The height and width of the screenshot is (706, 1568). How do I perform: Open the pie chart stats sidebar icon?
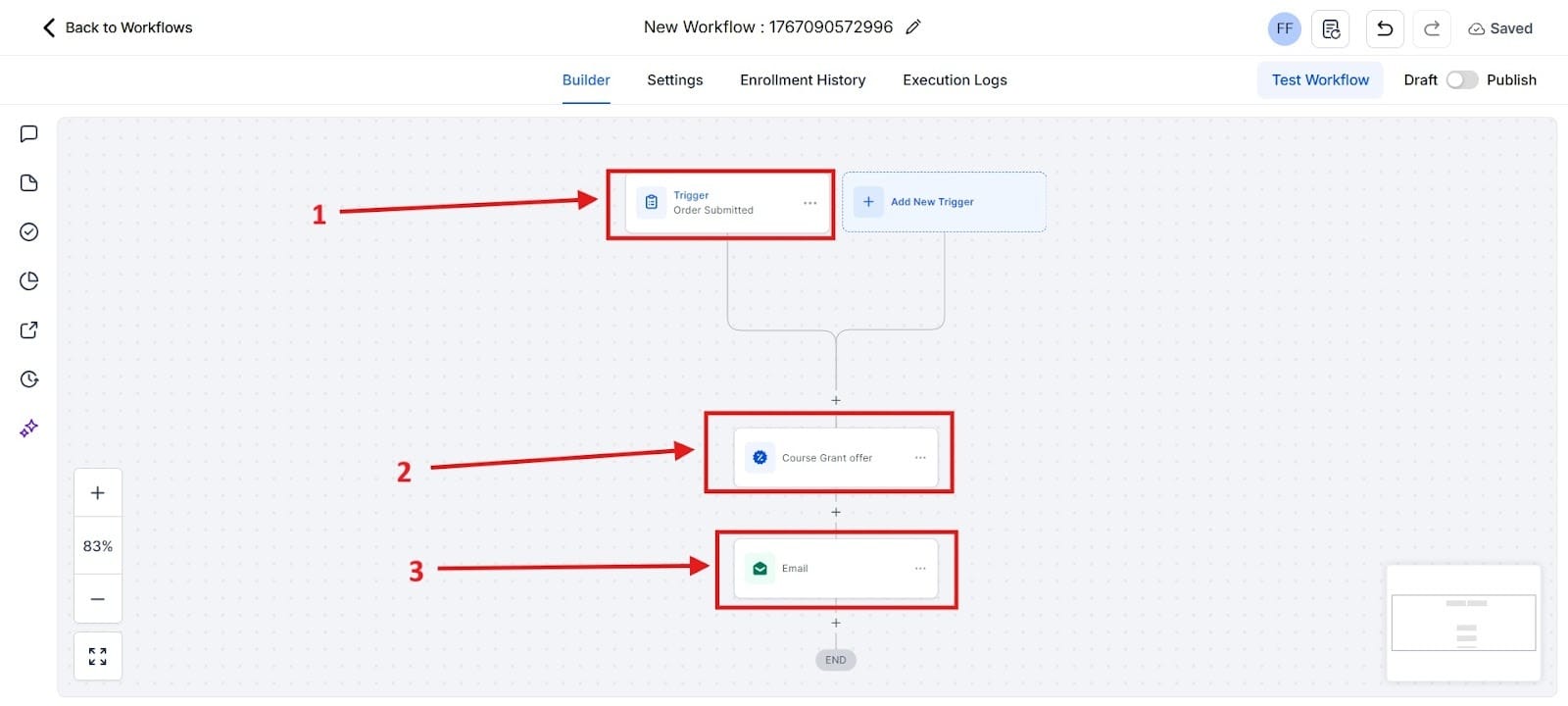29,281
